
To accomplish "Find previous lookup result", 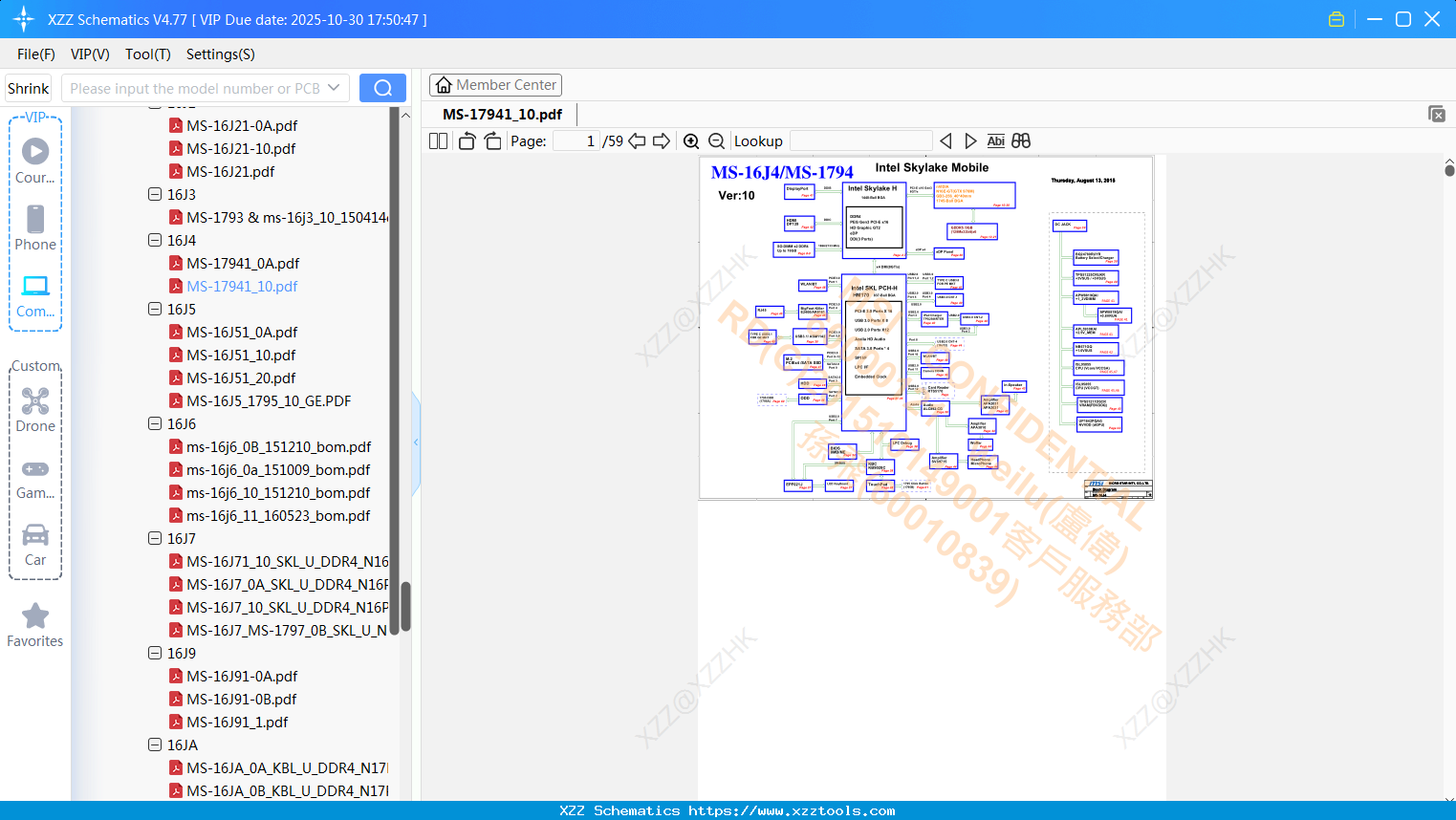I will coord(945,141).
